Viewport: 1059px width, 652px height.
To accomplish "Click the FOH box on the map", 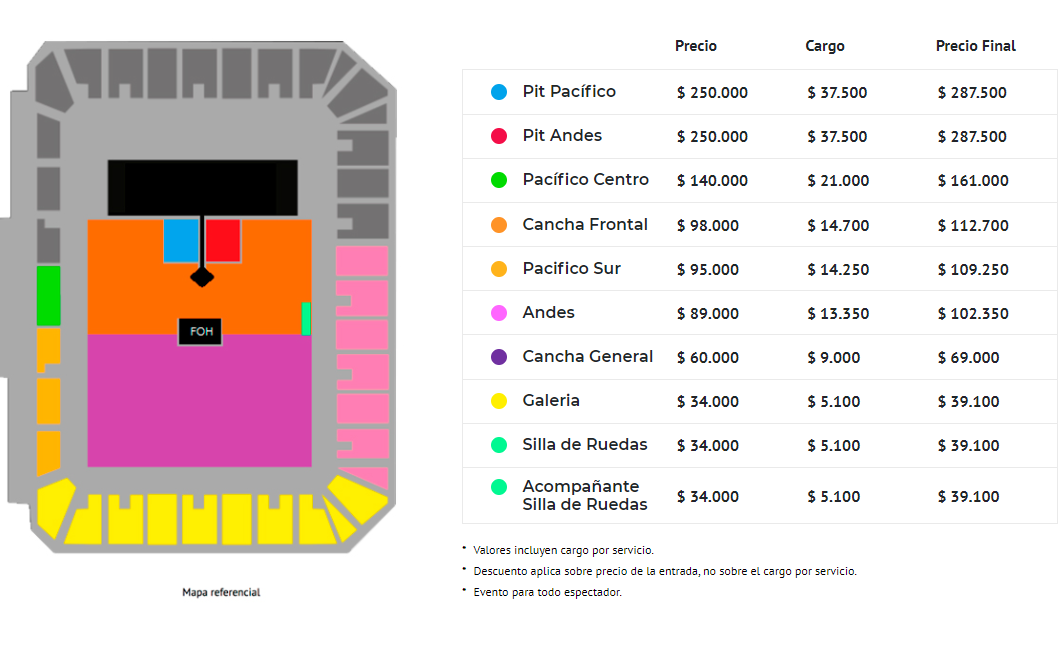I will 200,331.
